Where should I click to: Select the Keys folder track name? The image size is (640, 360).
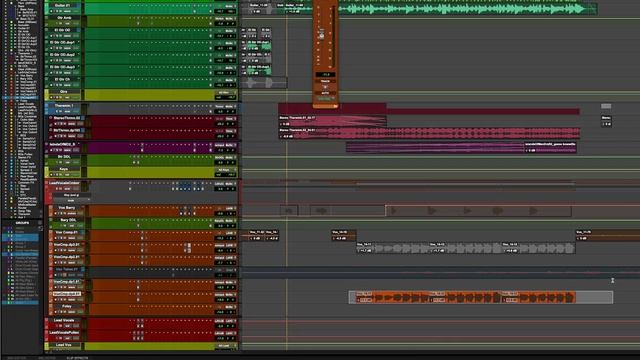64,169
